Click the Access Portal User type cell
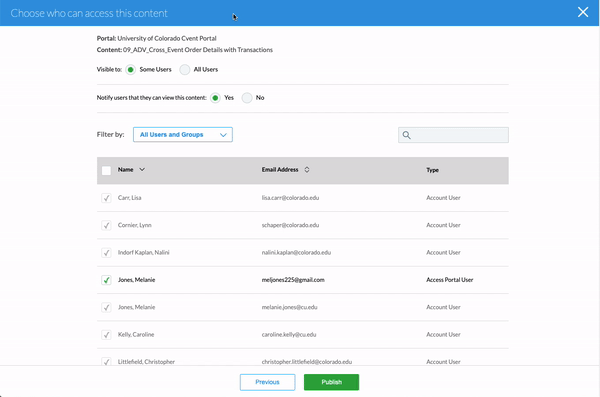 [x=450, y=280]
